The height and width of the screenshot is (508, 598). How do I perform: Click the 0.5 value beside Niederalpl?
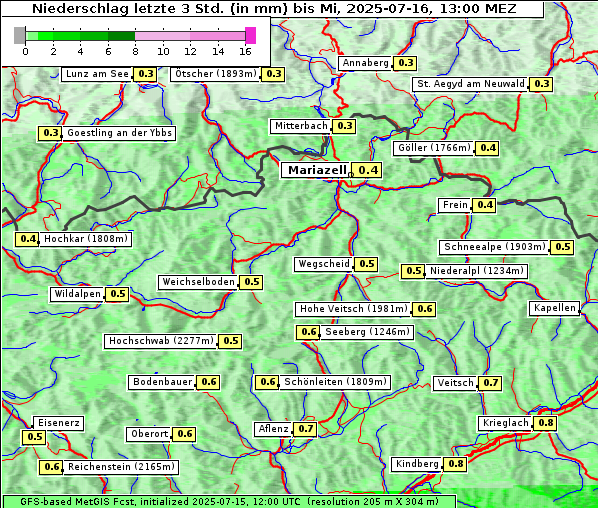pos(413,271)
